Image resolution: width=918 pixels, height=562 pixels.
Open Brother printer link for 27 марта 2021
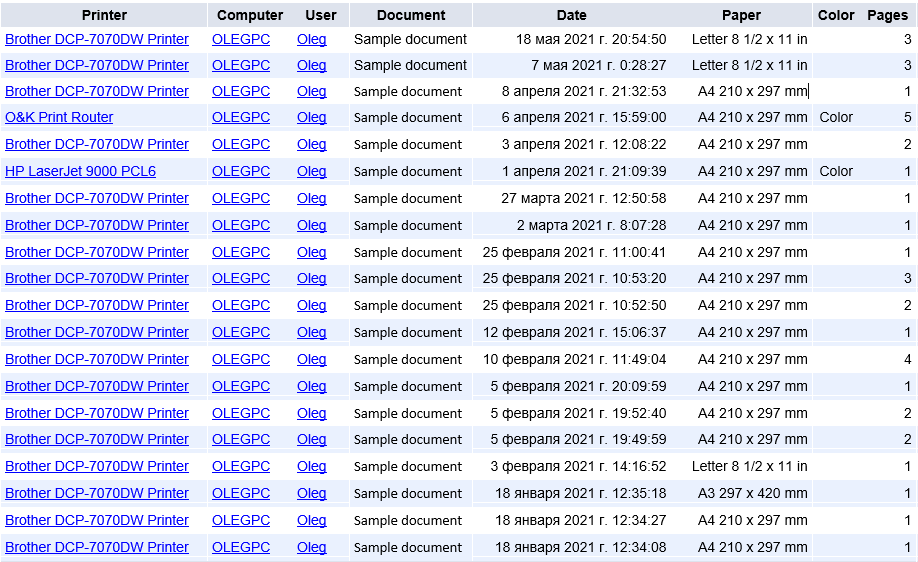[97, 198]
